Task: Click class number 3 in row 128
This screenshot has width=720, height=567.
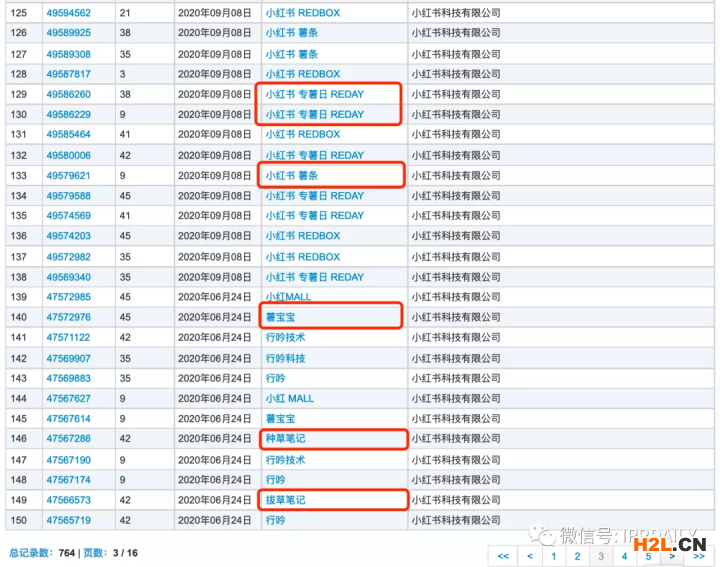Action: coord(122,74)
